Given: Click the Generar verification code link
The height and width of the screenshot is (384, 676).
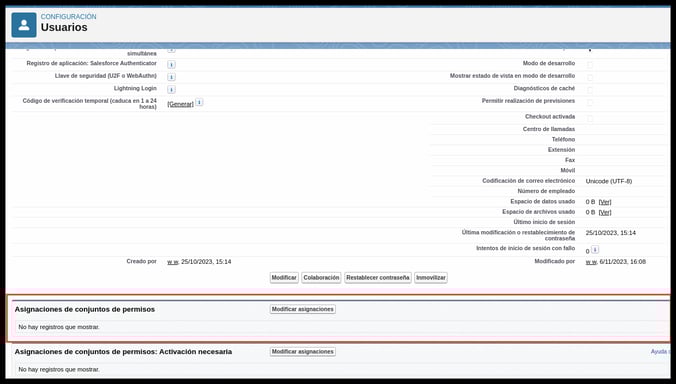Looking at the screenshot, I should pyautogui.click(x=180, y=104).
